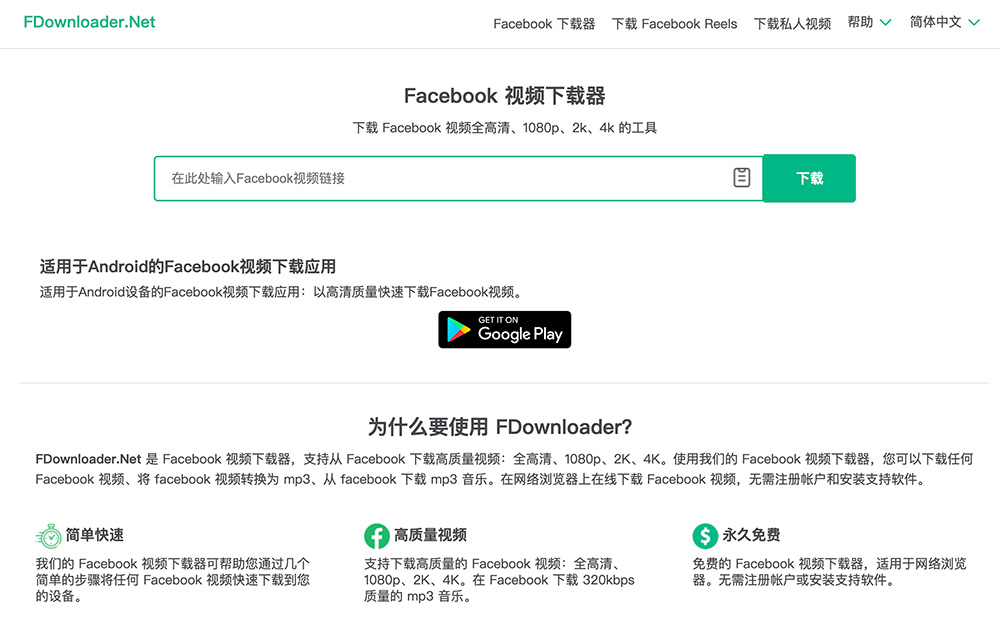Select the 高质量视频 feature title
Viewport: 1000px width, 622px height.
[430, 535]
